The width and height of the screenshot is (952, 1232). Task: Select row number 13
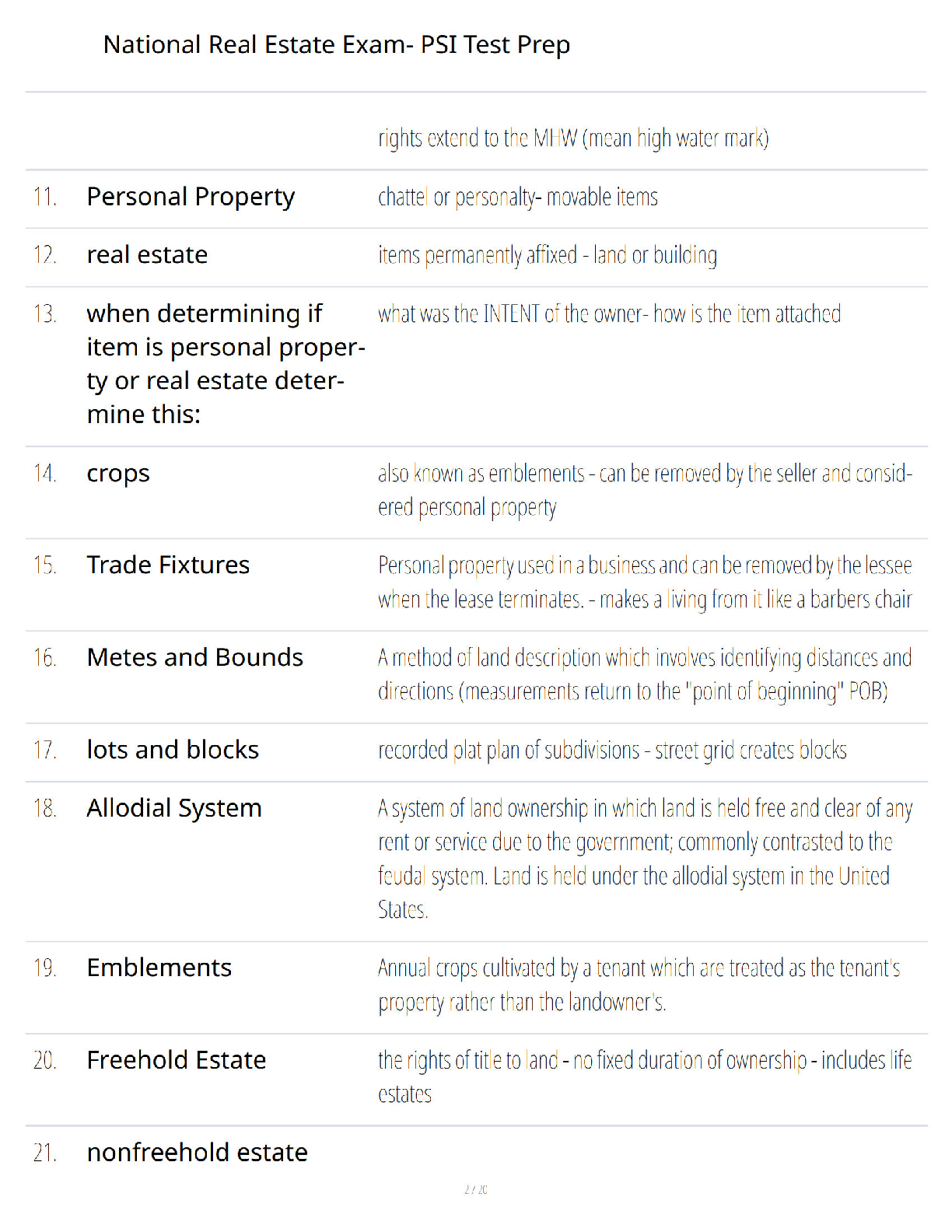click(x=45, y=314)
